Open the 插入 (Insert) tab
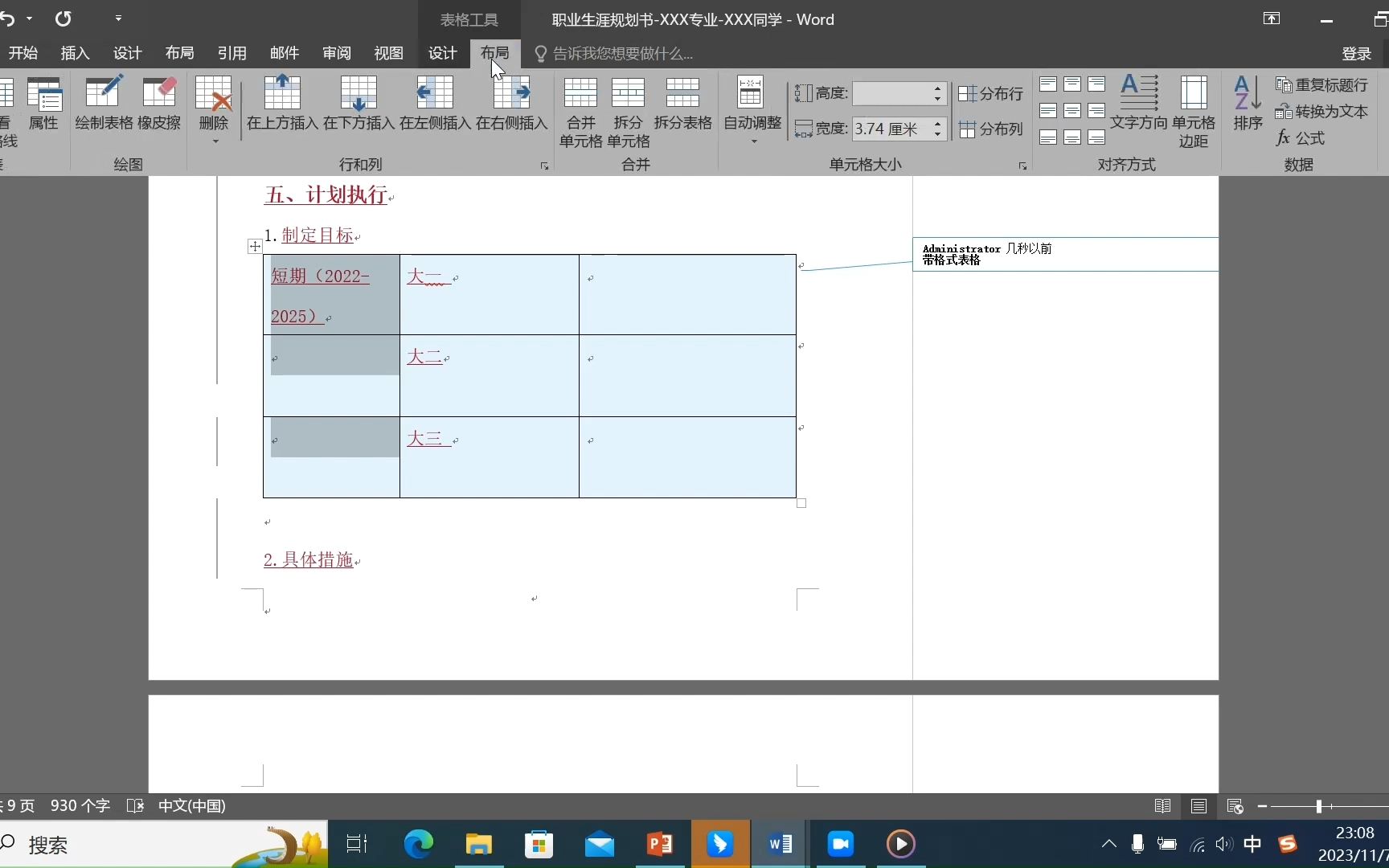 pos(75,53)
